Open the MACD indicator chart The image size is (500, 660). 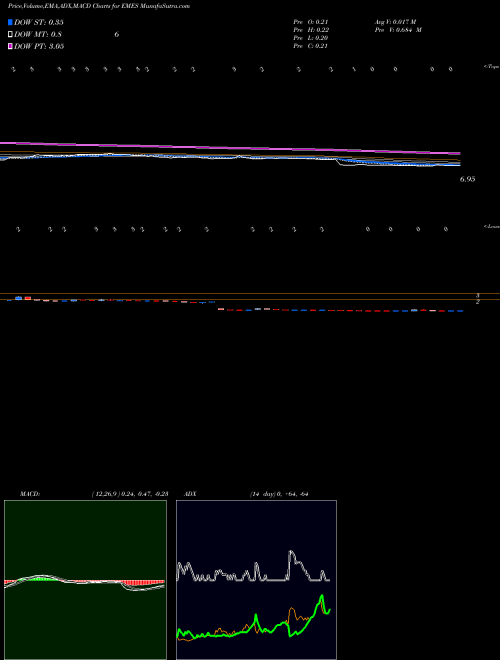[x=85, y=580]
